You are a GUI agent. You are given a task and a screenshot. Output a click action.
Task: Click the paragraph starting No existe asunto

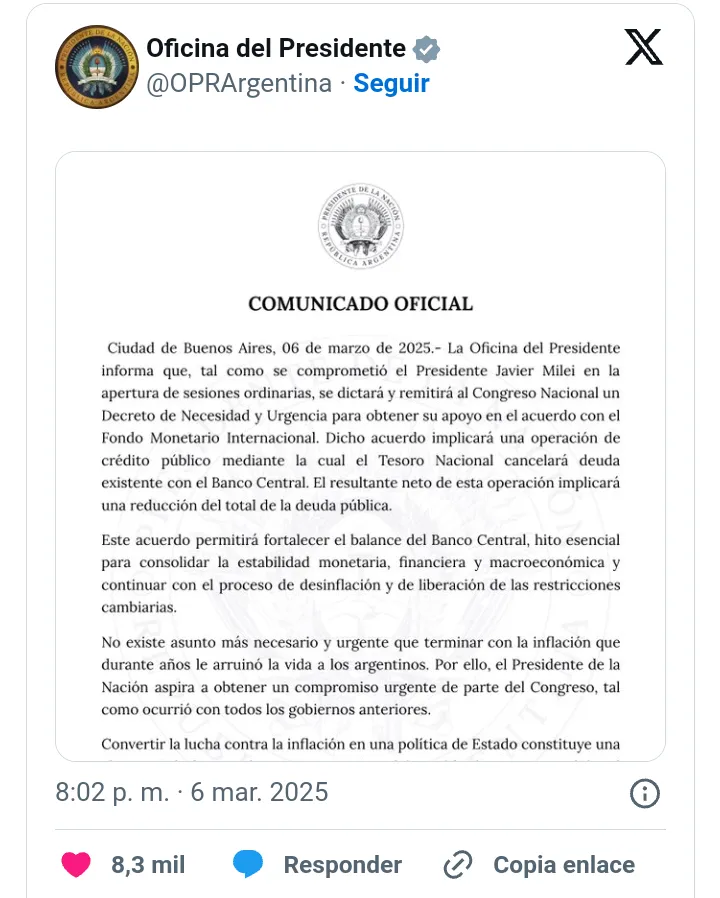coord(360,675)
